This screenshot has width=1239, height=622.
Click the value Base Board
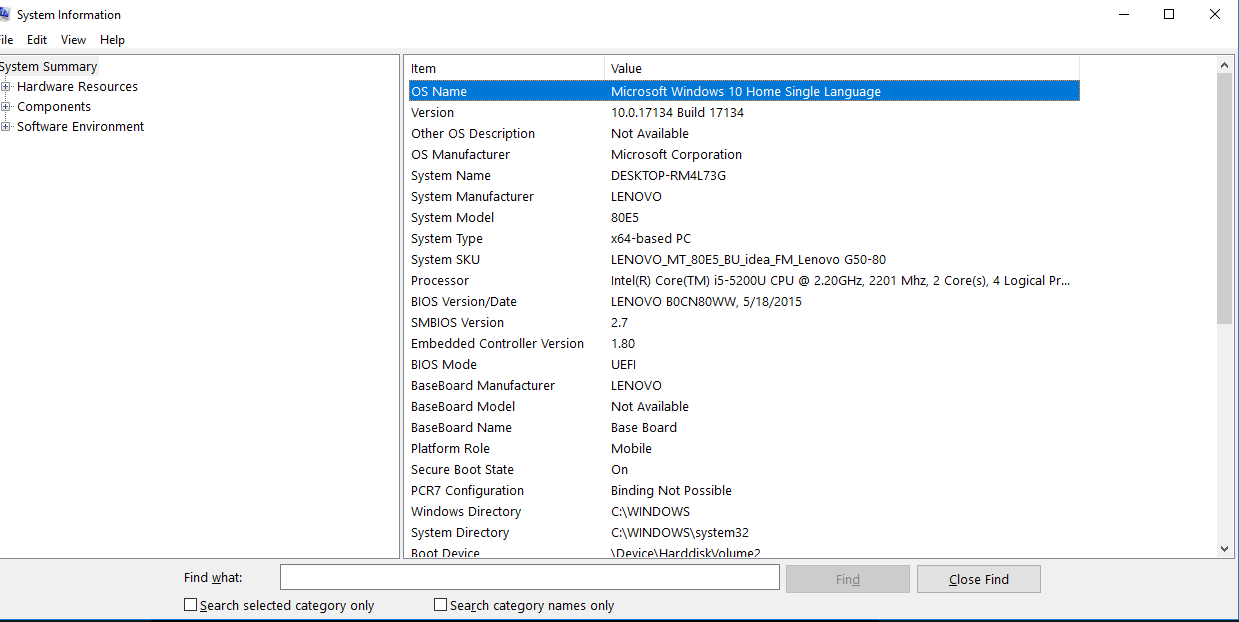click(644, 428)
